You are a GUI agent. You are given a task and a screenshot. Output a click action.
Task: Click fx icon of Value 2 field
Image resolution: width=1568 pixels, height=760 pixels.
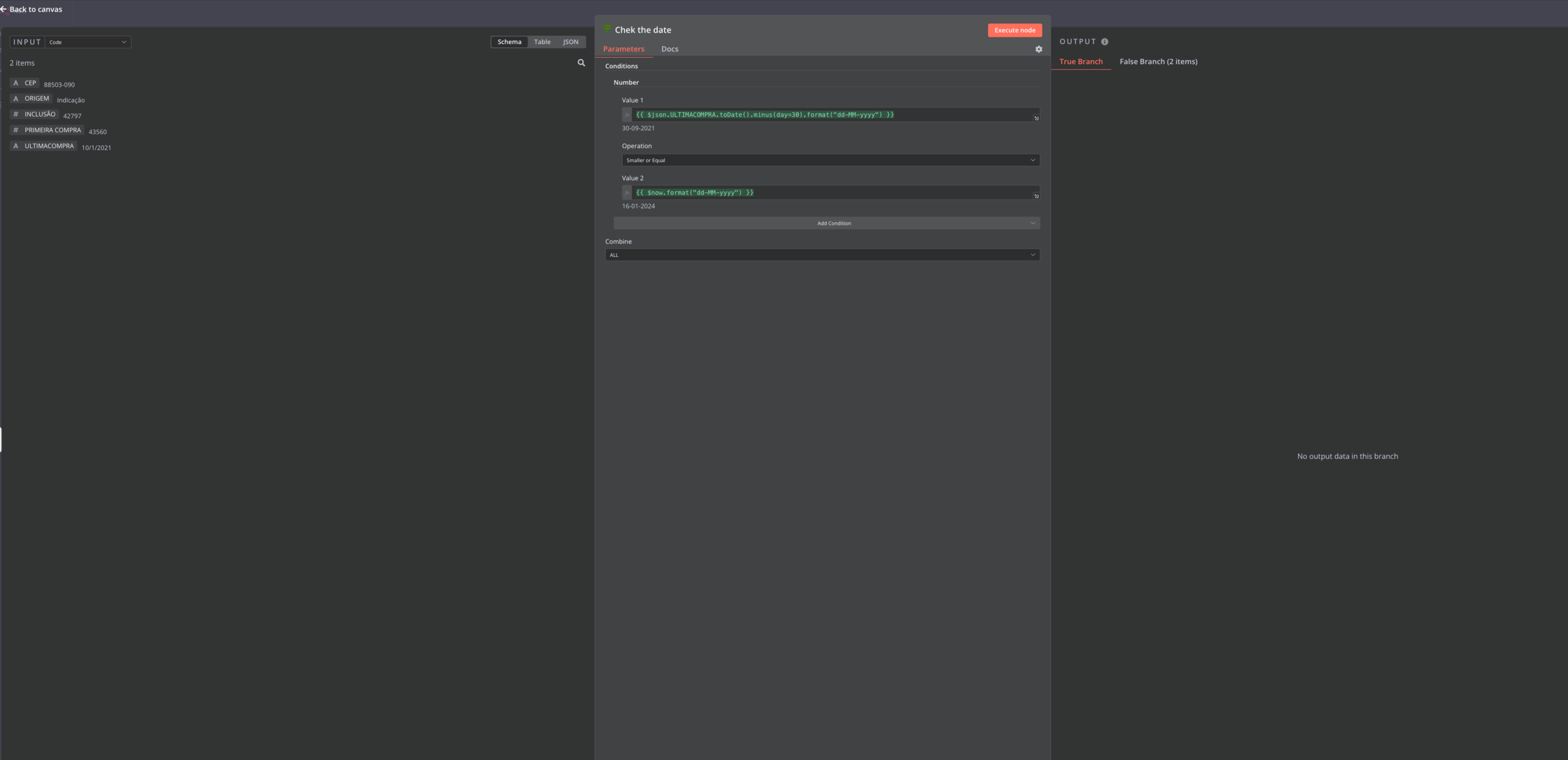(x=626, y=193)
